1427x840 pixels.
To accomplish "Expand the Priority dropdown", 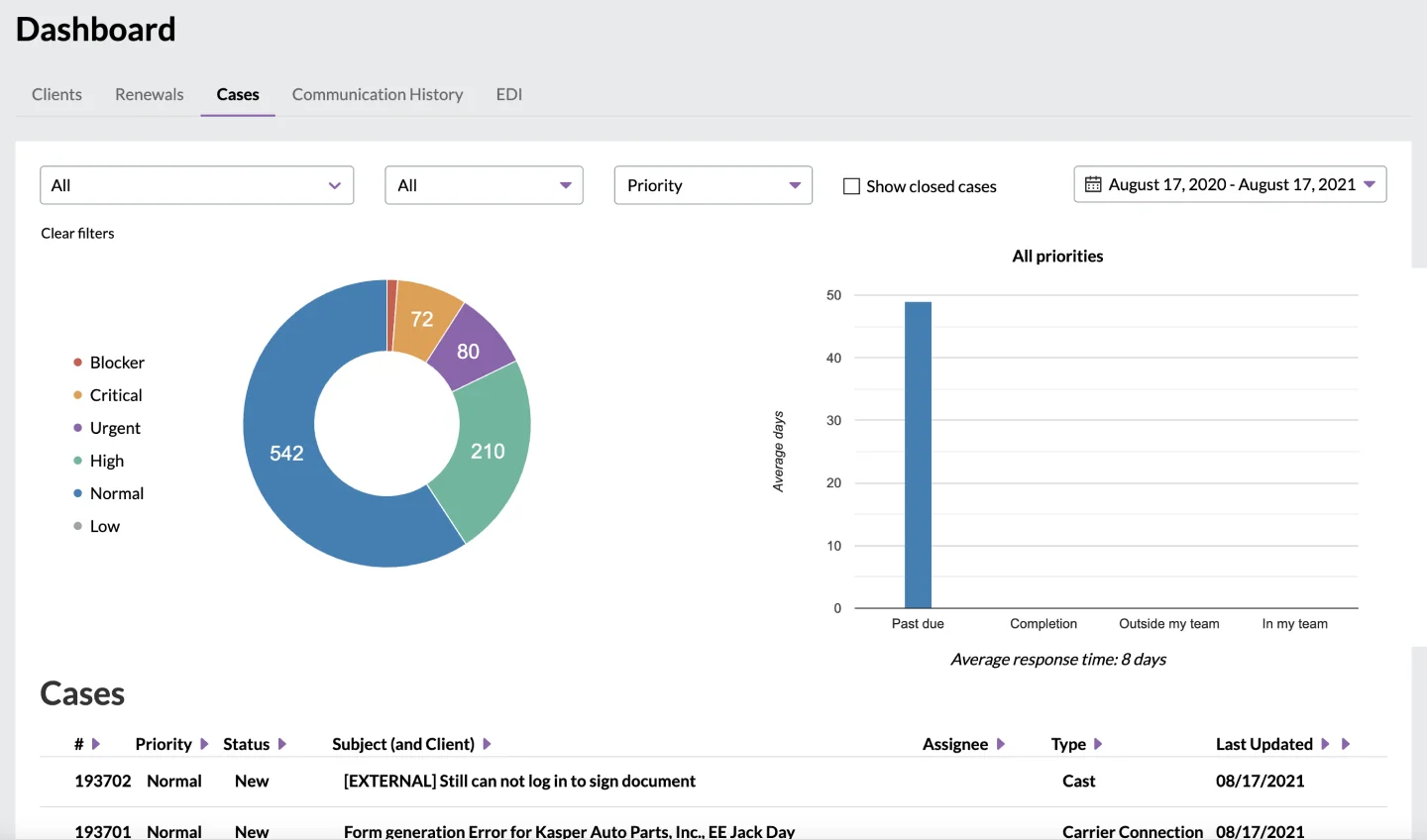I will [713, 185].
